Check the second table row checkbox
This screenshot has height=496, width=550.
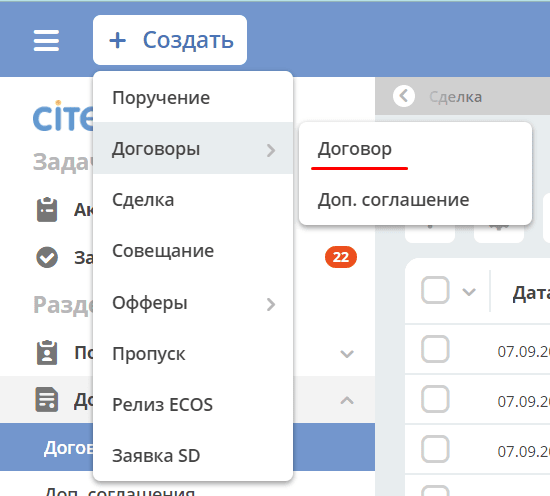pyautogui.click(x=435, y=399)
